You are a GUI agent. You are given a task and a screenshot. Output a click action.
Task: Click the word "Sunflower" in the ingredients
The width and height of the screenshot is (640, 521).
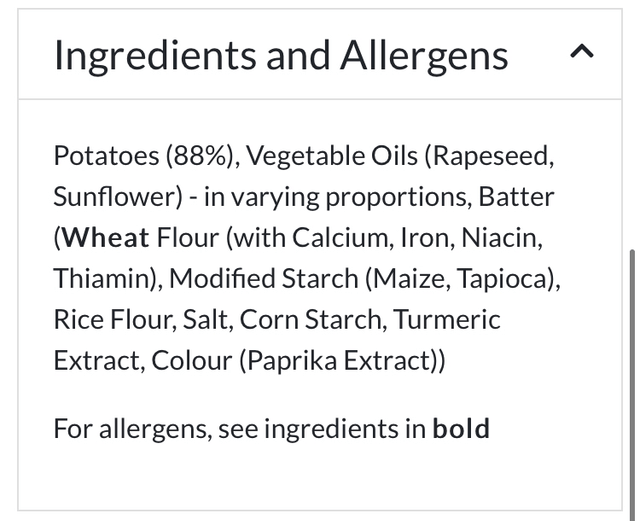coord(113,197)
